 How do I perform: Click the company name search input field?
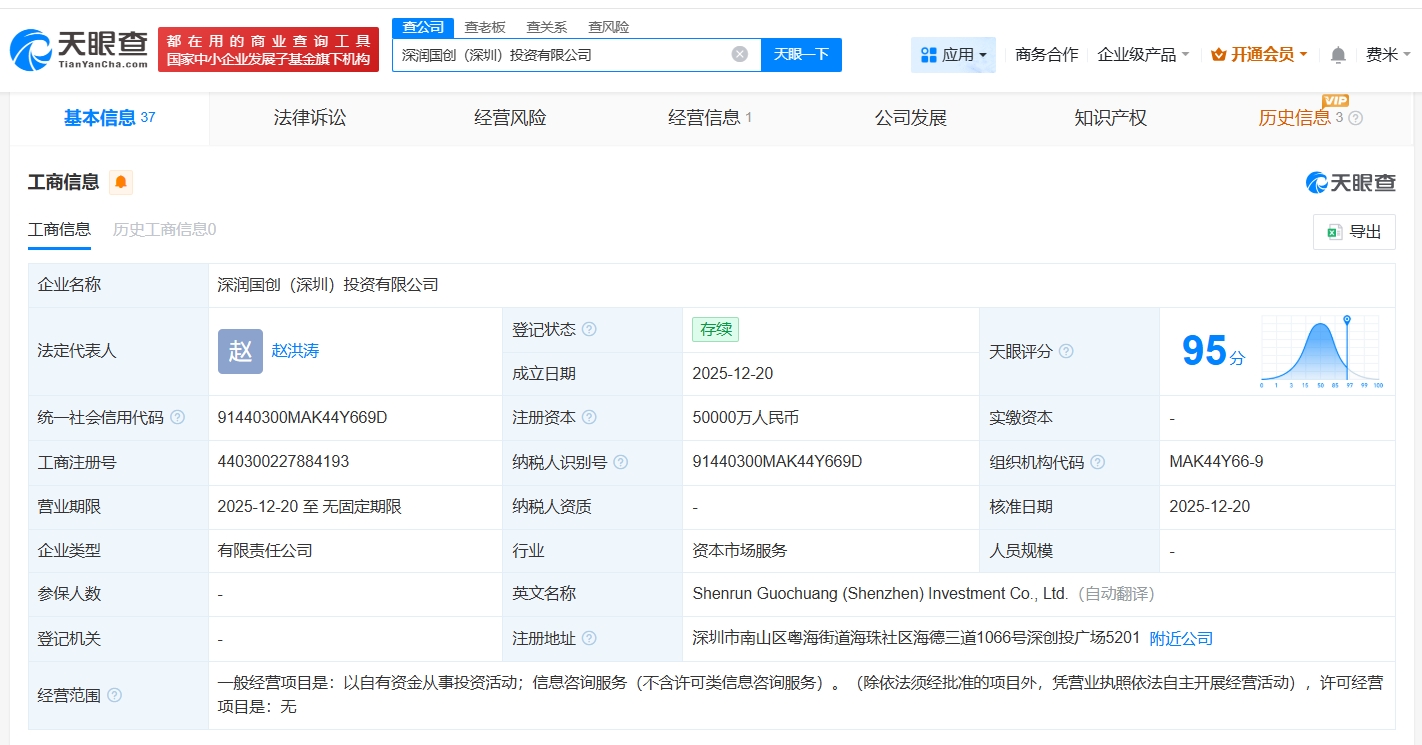point(560,55)
